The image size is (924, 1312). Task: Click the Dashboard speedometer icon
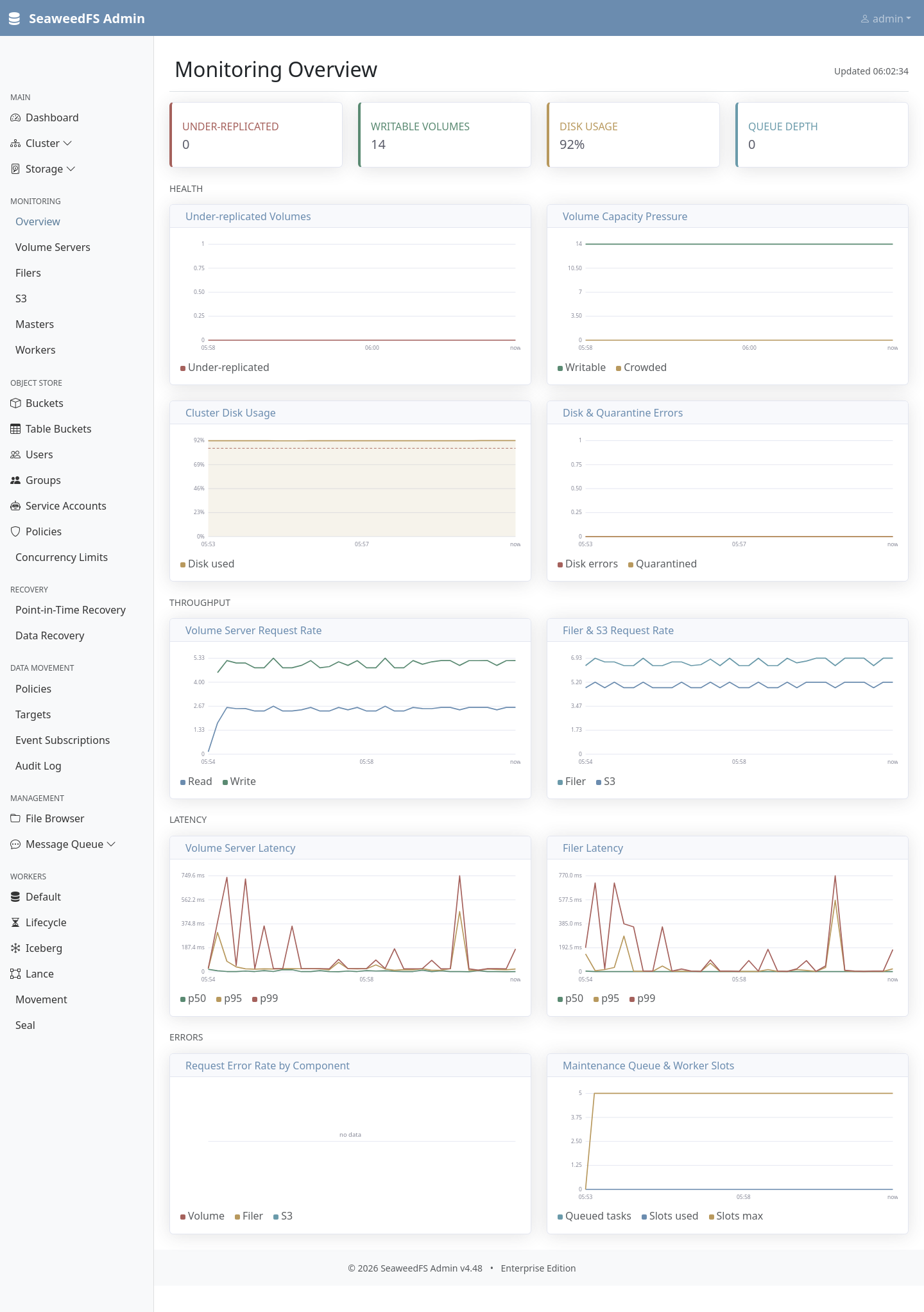click(15, 117)
